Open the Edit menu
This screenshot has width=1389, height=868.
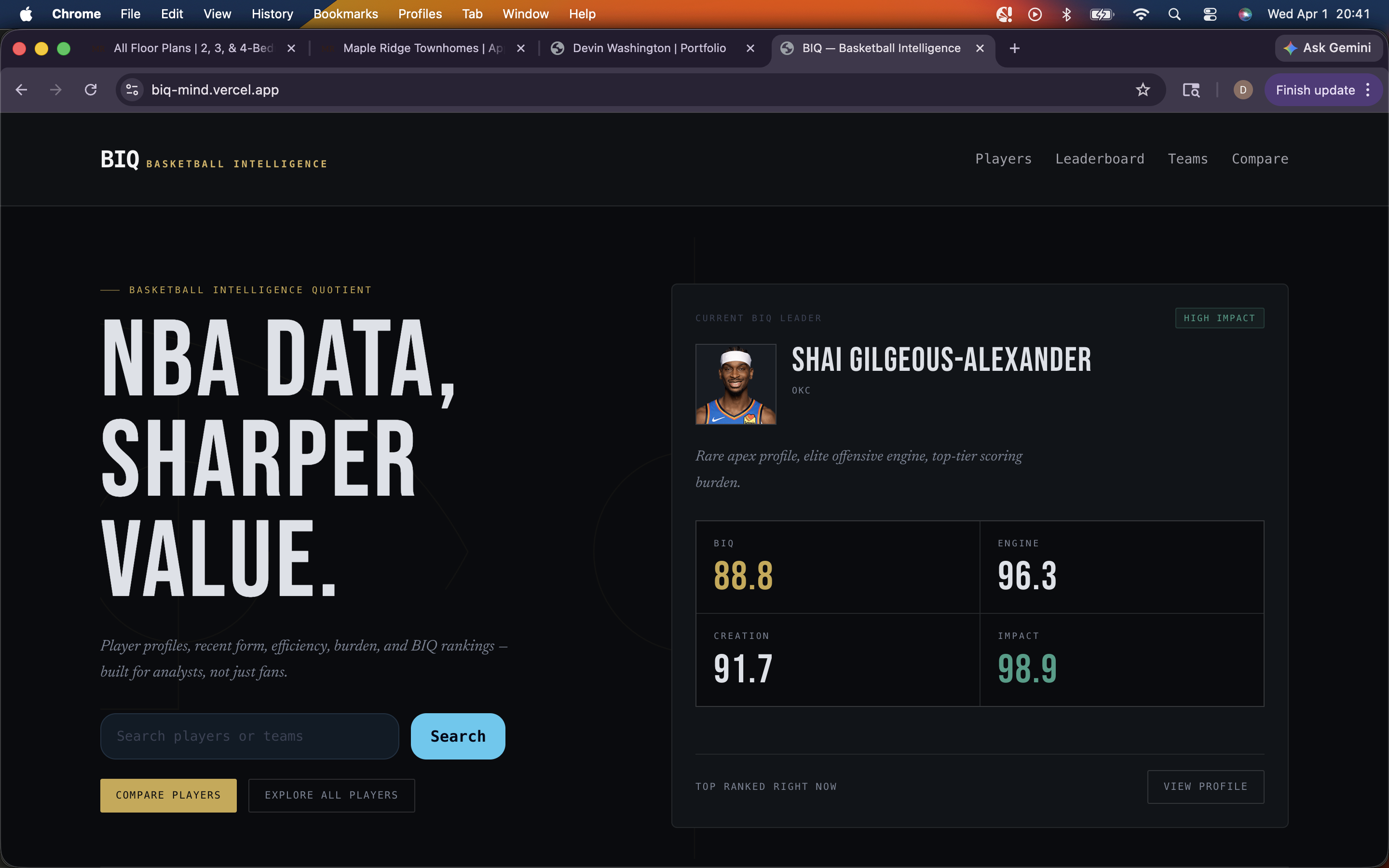[x=172, y=14]
